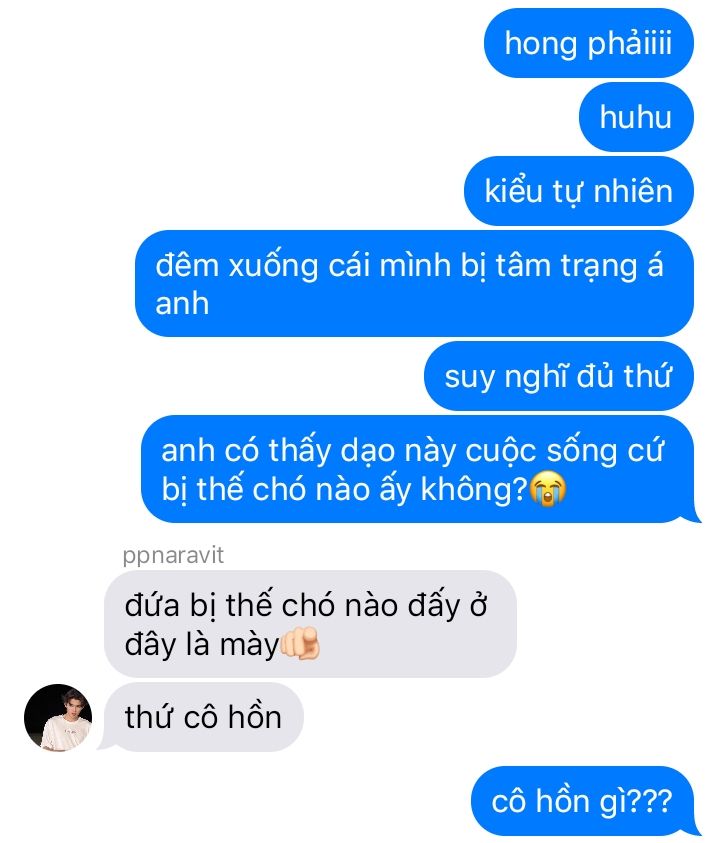Click the word 'anh' on second line of bubble
The width and height of the screenshot is (720, 843).
click(182, 303)
